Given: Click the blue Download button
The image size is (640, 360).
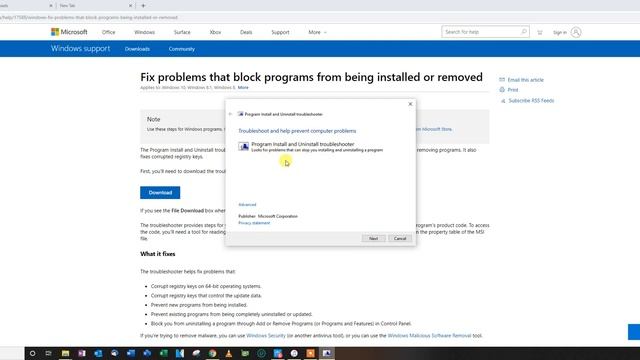Looking at the screenshot, I should tap(160, 193).
